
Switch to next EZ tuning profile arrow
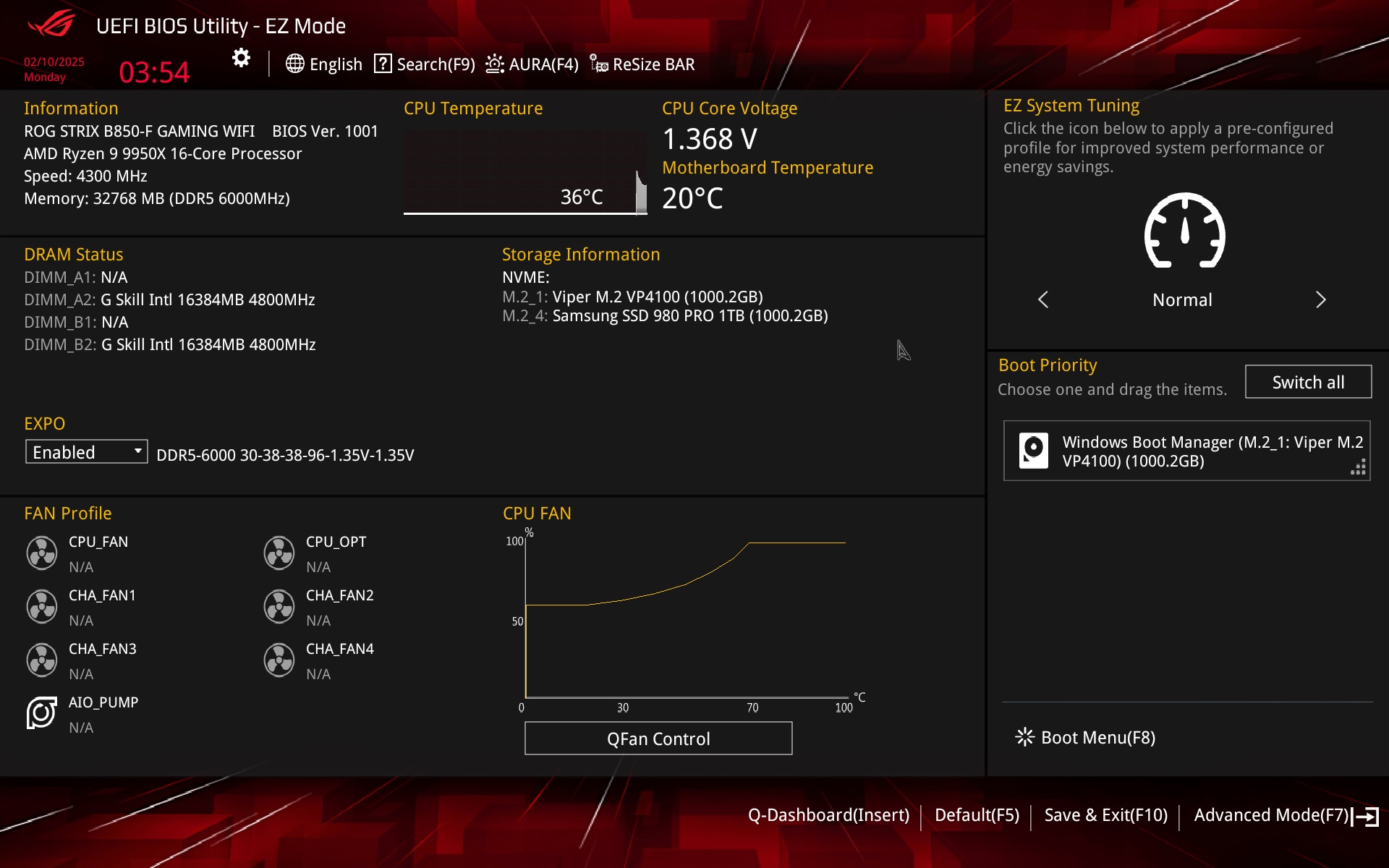click(x=1320, y=299)
